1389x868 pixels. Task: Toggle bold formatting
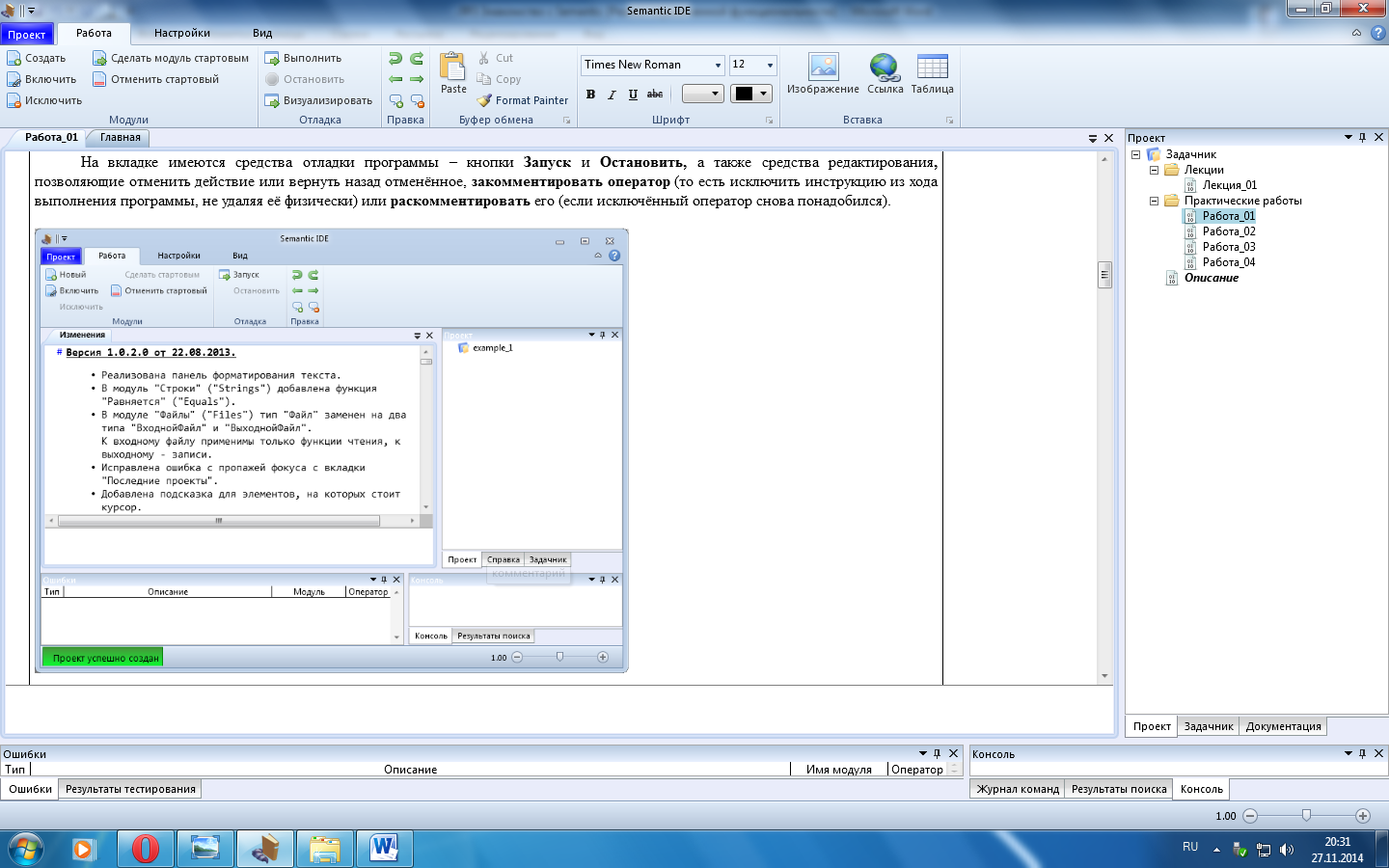pos(590,95)
